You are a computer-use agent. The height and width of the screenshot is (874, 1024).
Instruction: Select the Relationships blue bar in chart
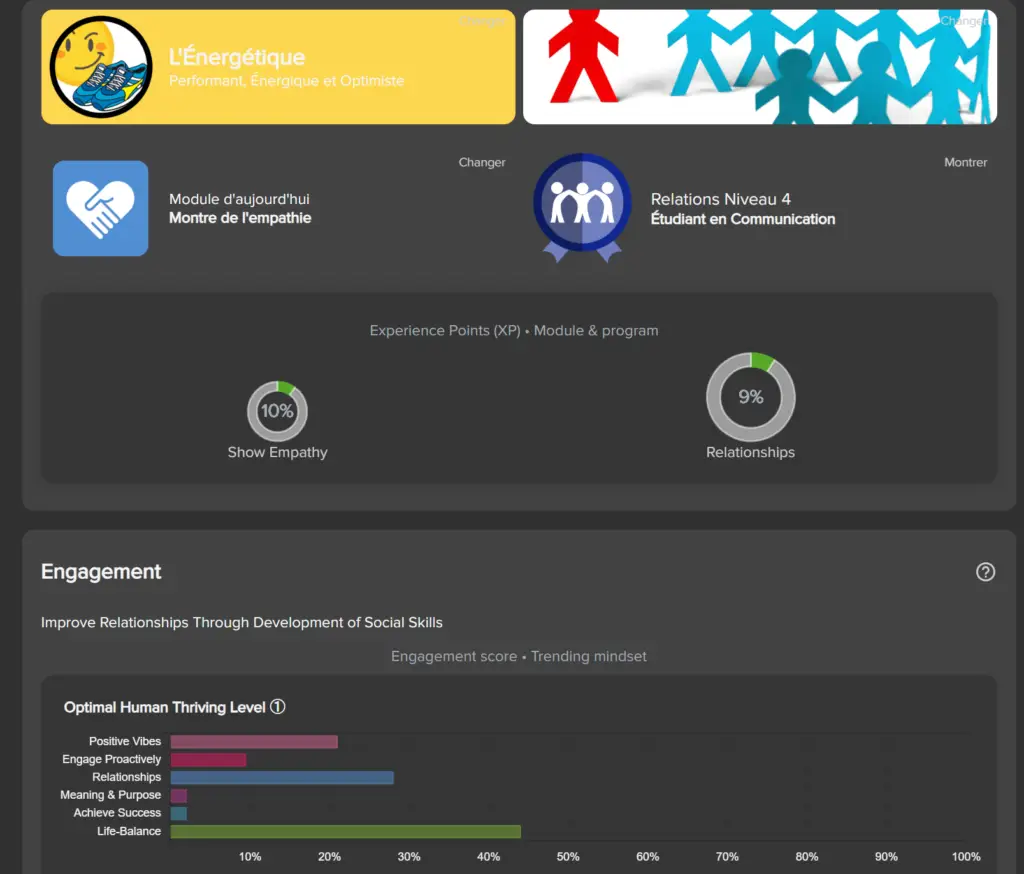click(282, 777)
